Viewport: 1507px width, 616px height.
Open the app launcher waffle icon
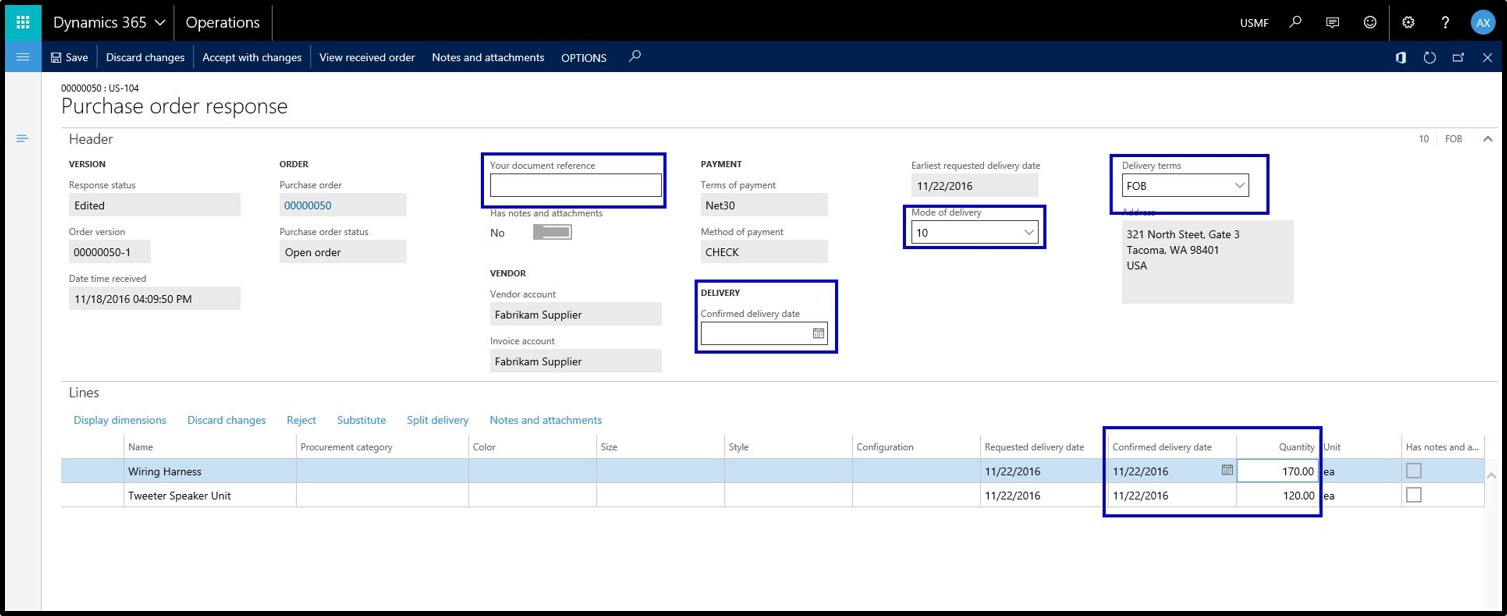pos(22,22)
